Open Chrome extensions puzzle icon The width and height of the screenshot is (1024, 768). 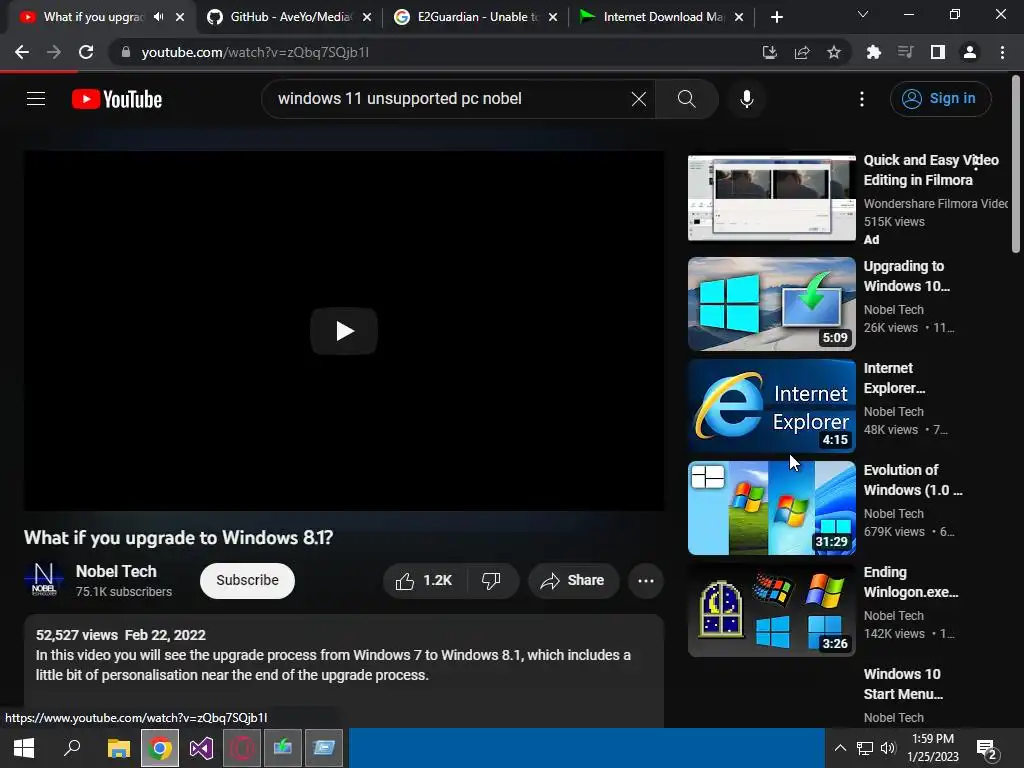click(874, 52)
